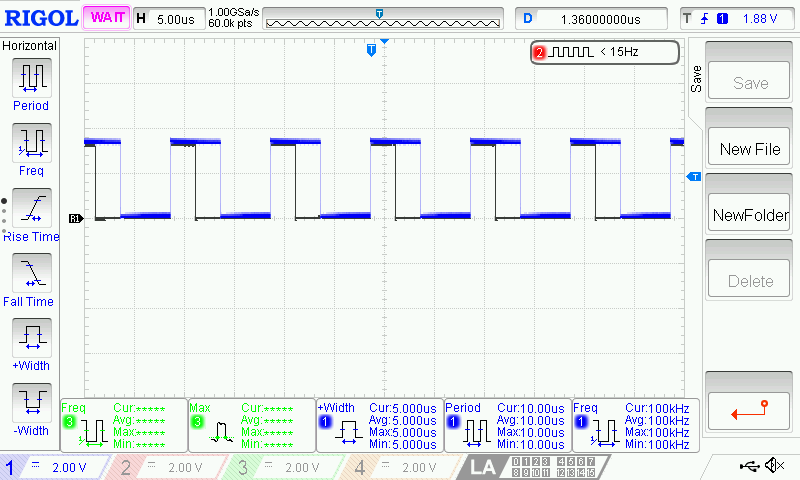800x480 pixels.
Task: Open the LA logic analyzer tab
Action: coord(483,467)
